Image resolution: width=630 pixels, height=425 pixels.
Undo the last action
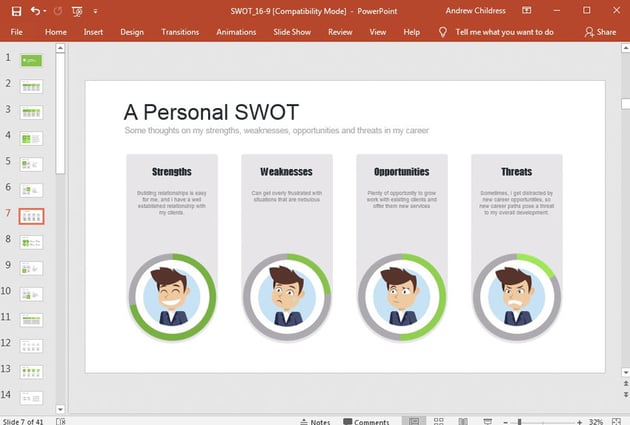35,10
